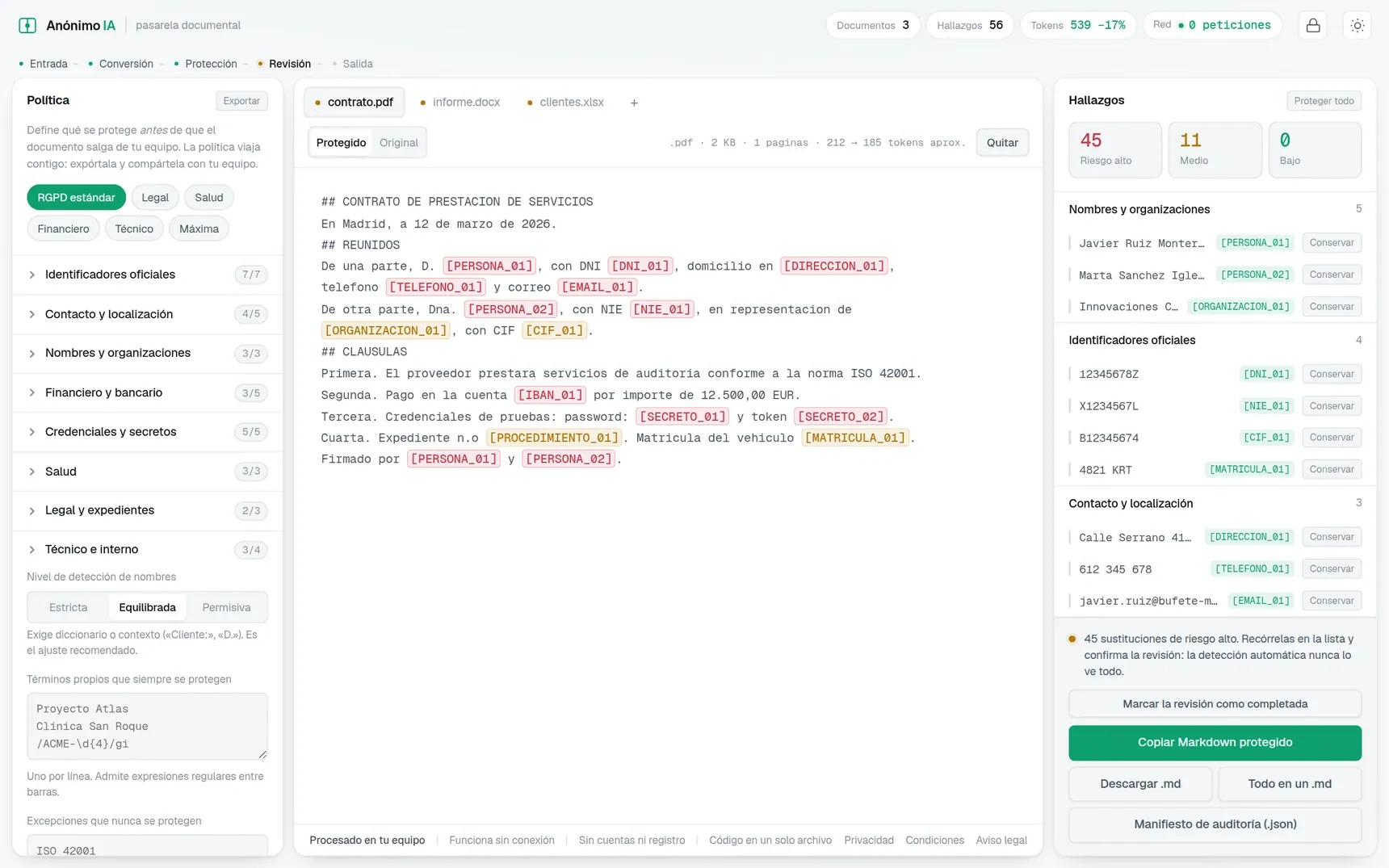Open the contrato.pdf tab

point(354,103)
